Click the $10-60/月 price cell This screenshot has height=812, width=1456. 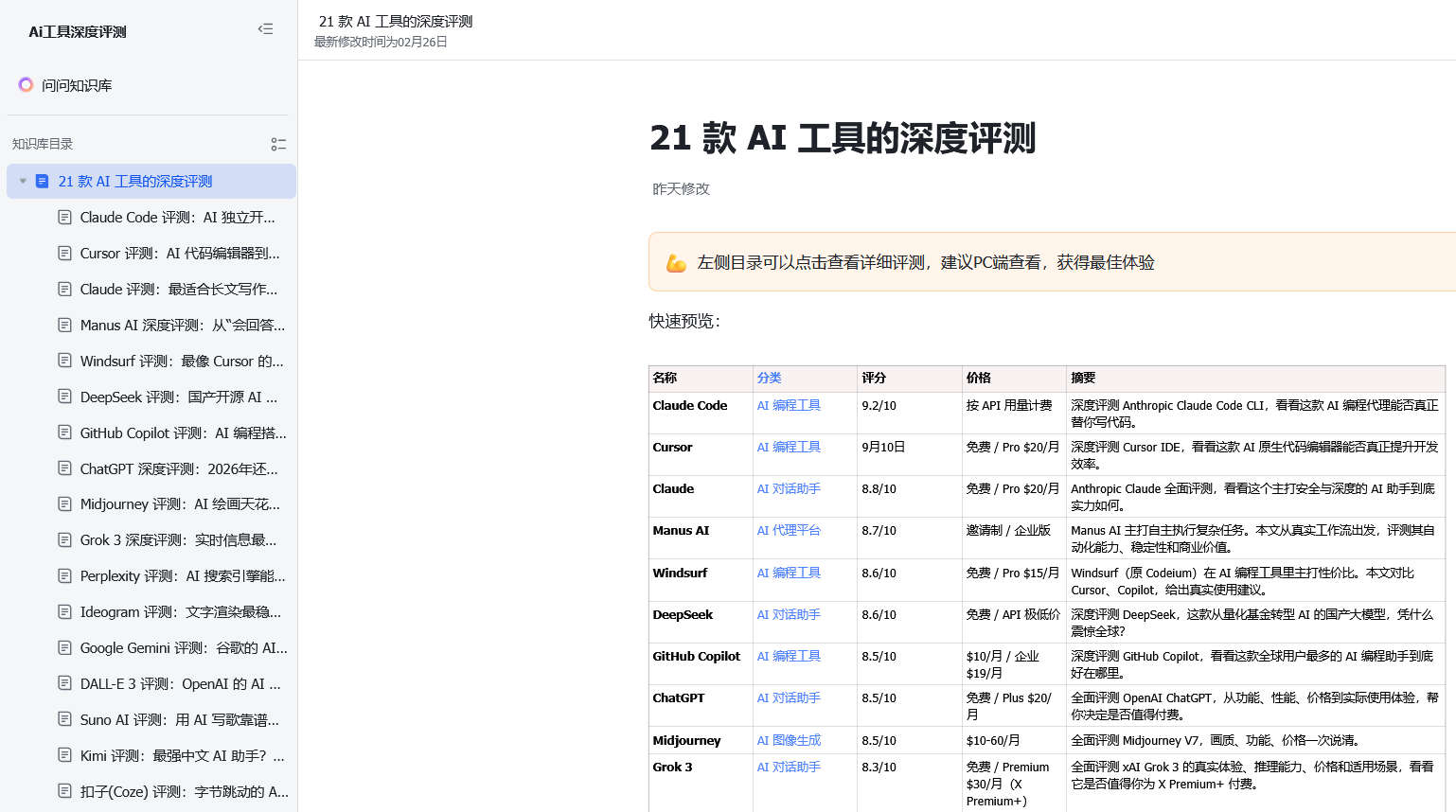pos(1014,740)
